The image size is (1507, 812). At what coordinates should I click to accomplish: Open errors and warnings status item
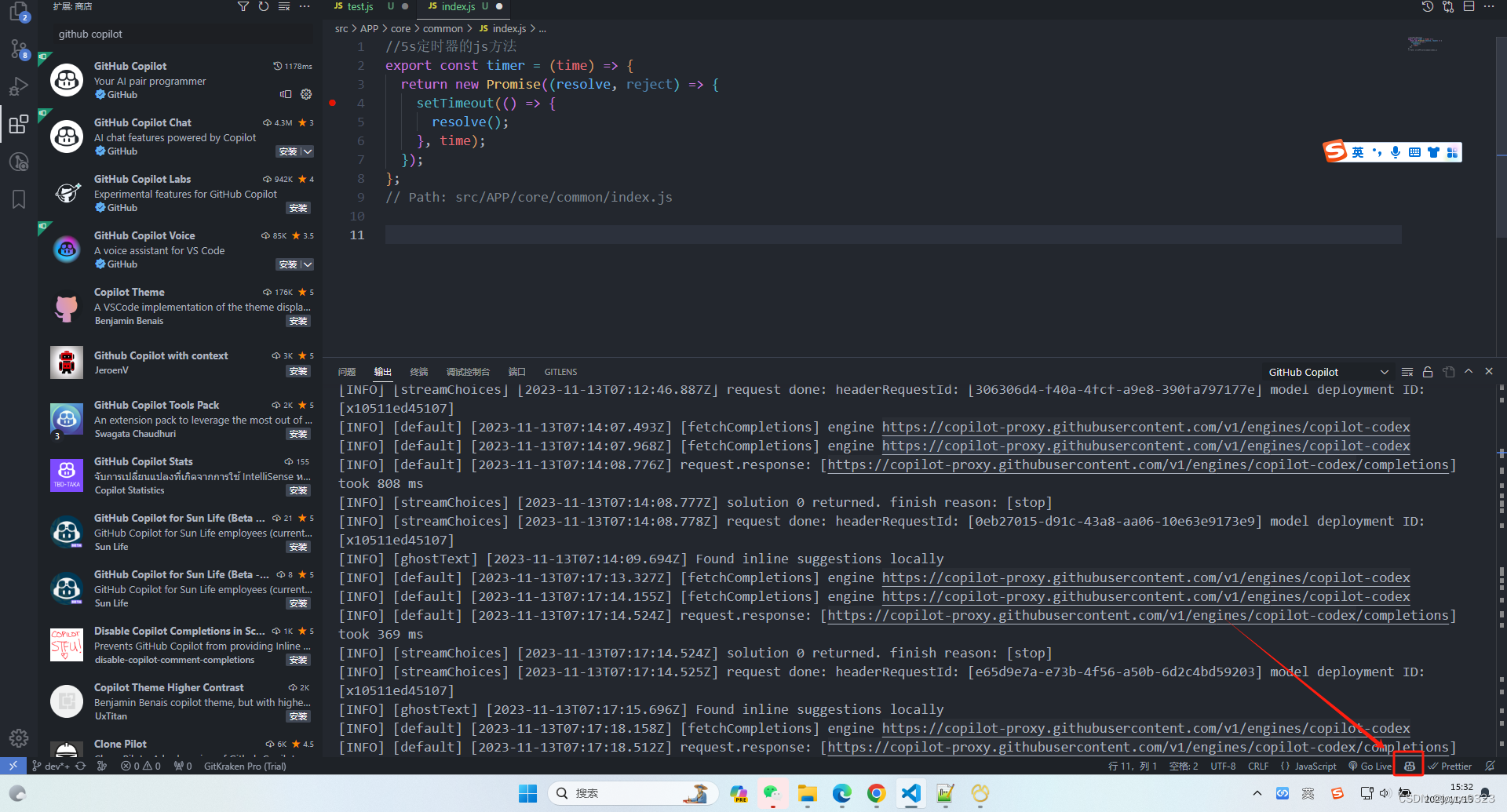click(x=140, y=766)
